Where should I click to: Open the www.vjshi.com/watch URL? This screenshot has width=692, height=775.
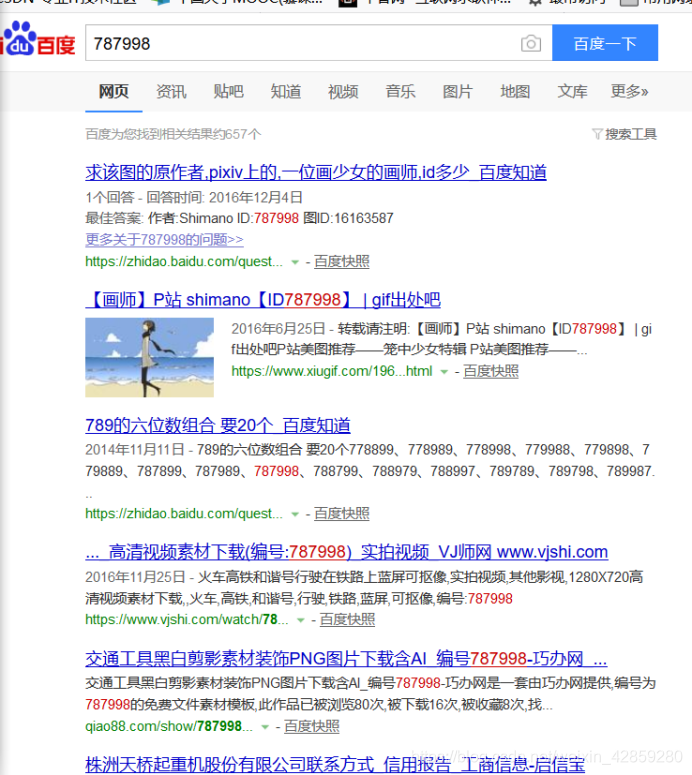pos(186,619)
